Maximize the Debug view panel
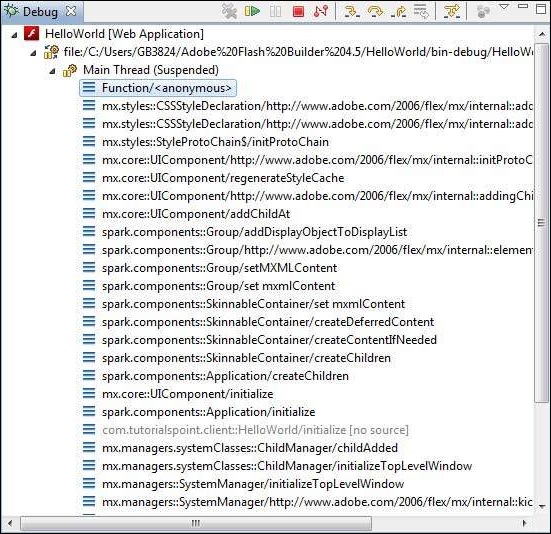551x534 pixels. click(542, 8)
